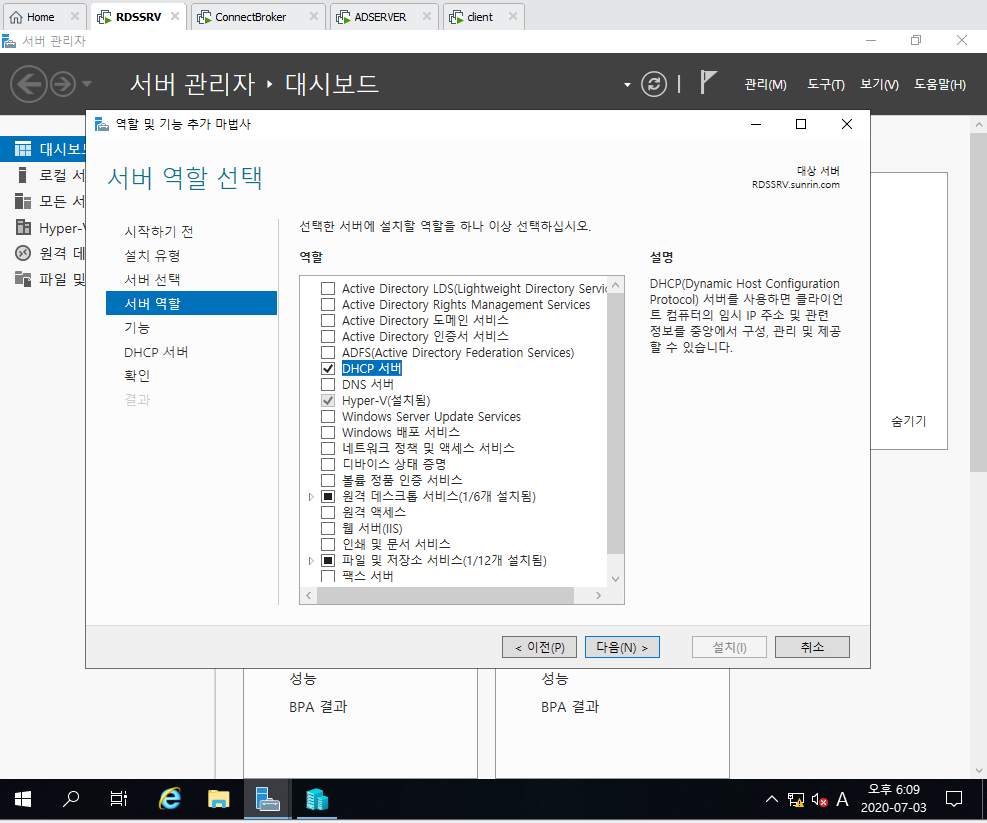Switch to client tab
Viewport: 987px width, 823px height.
480,17
